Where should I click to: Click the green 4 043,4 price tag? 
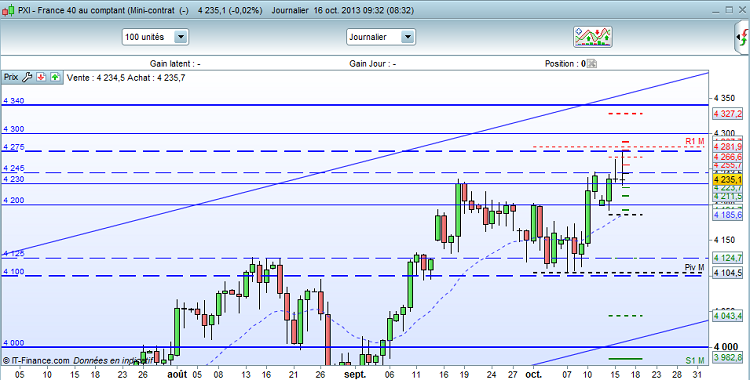(x=728, y=316)
